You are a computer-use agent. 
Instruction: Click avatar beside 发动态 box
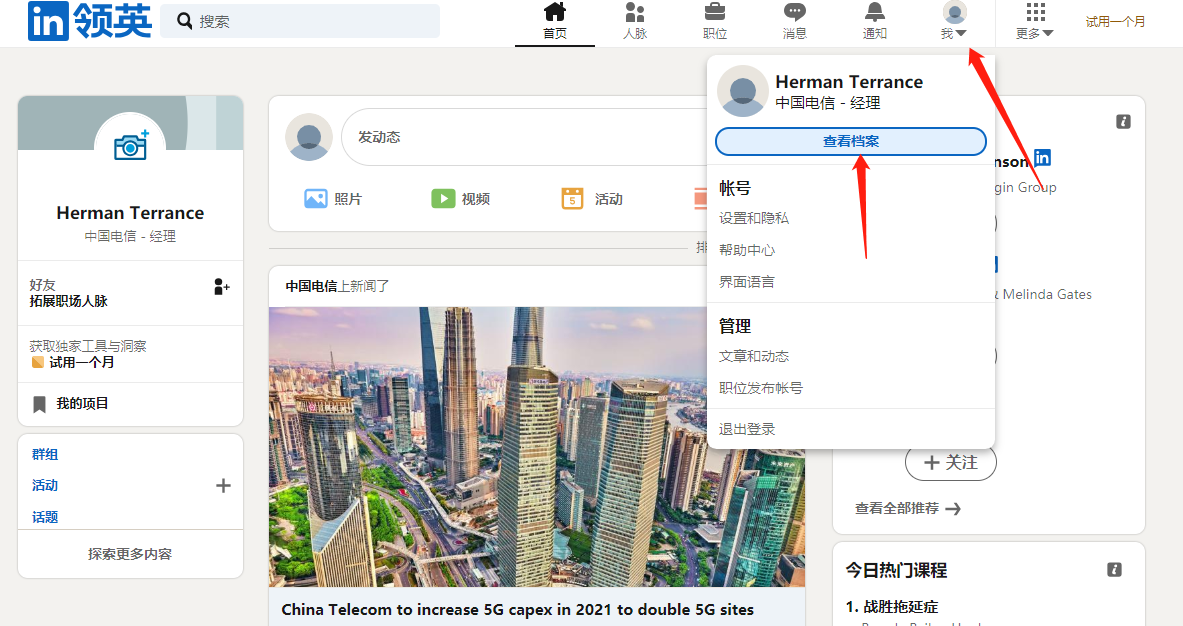(x=309, y=137)
